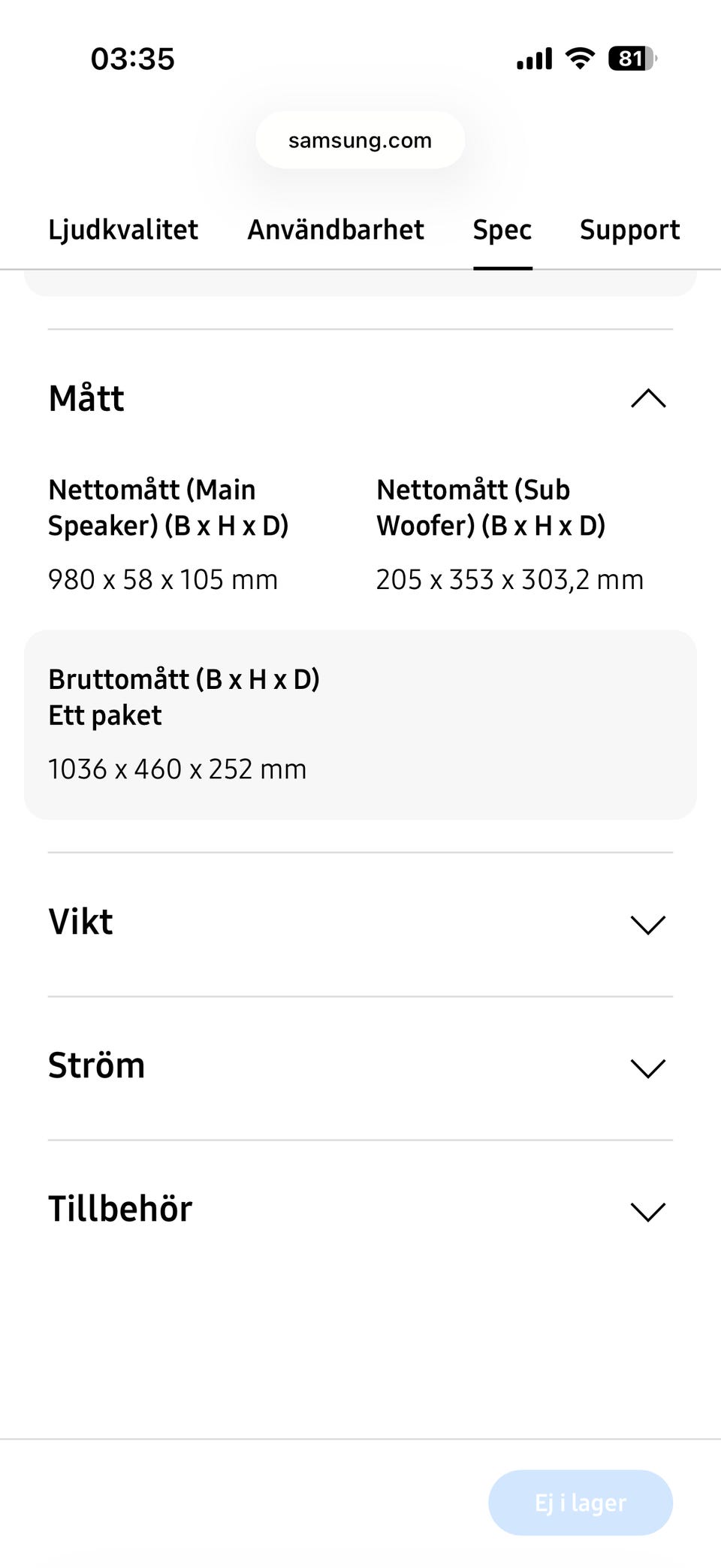Tap the Tillbehör heading text

click(x=120, y=1209)
